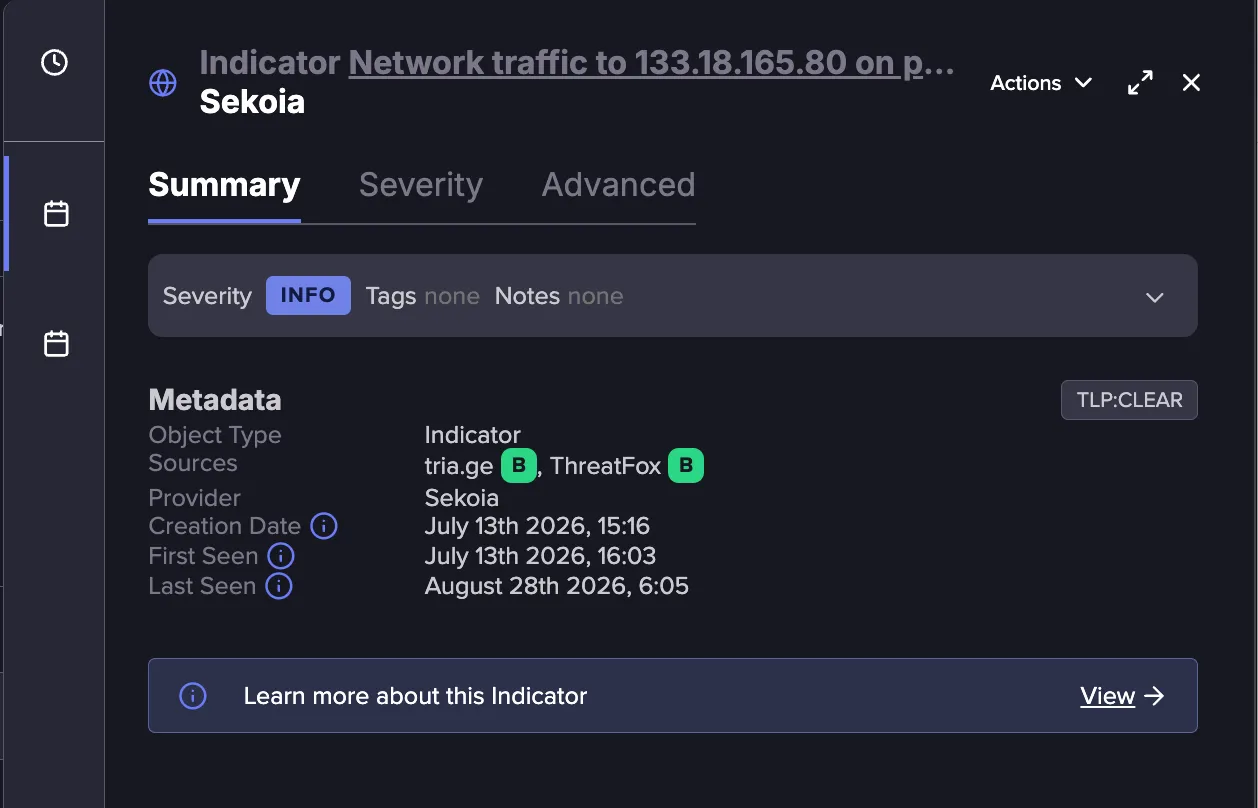Click the Last Seen label
The image size is (1258, 808).
pyautogui.click(x=203, y=586)
